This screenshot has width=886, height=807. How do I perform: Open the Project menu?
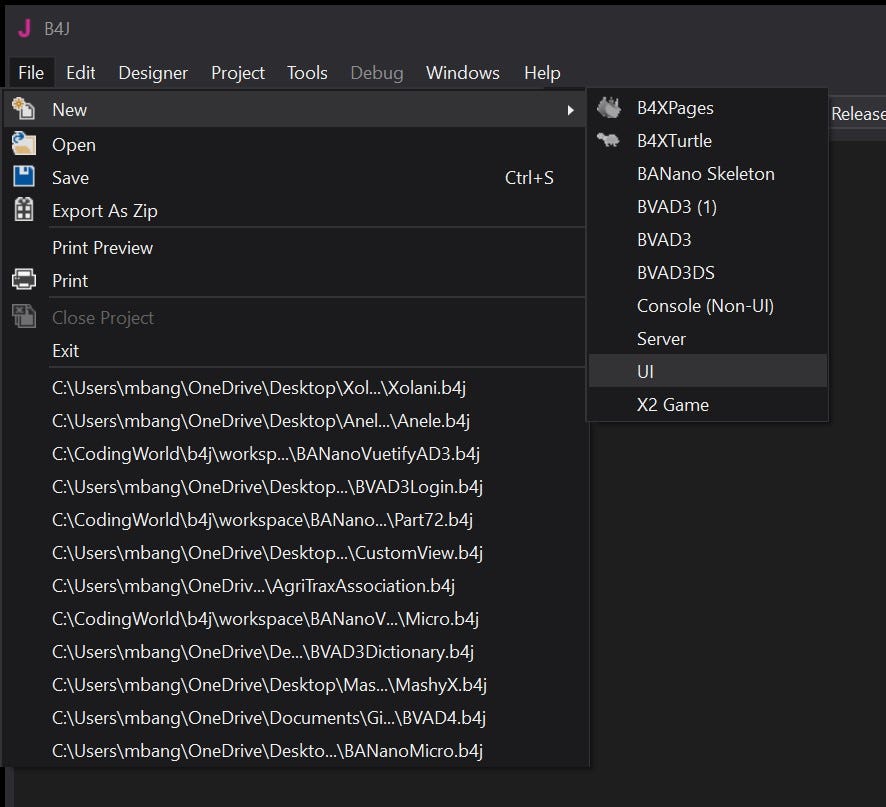[238, 73]
